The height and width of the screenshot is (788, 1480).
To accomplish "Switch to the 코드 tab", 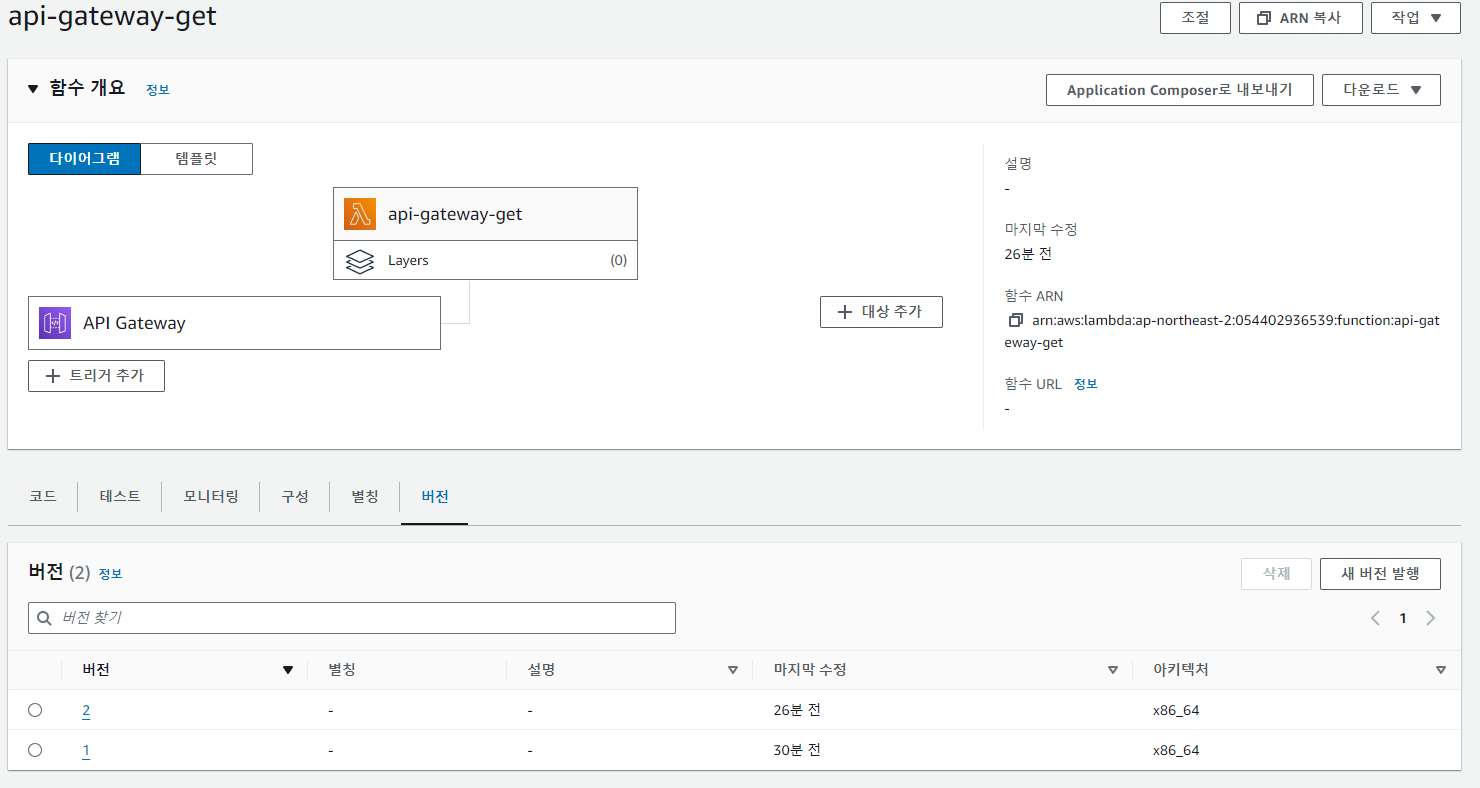I will [43, 496].
